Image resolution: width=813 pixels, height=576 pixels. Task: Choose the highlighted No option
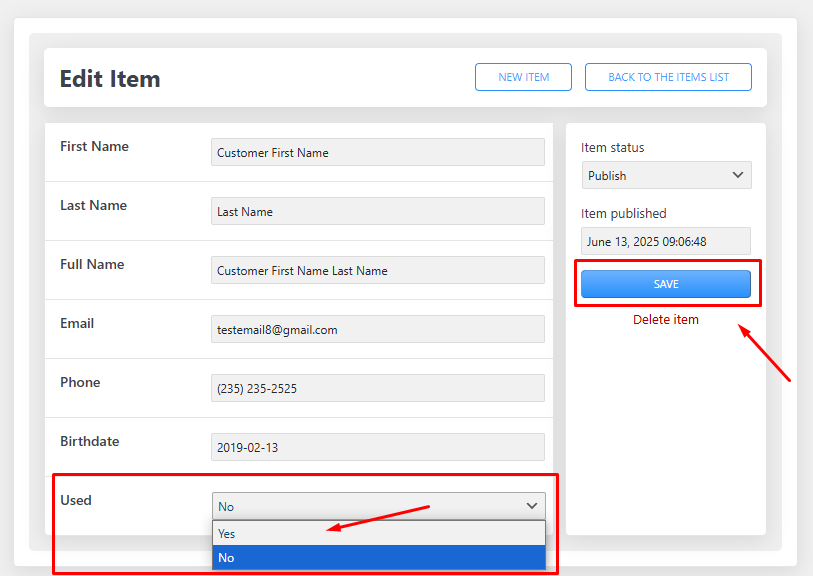click(x=378, y=557)
